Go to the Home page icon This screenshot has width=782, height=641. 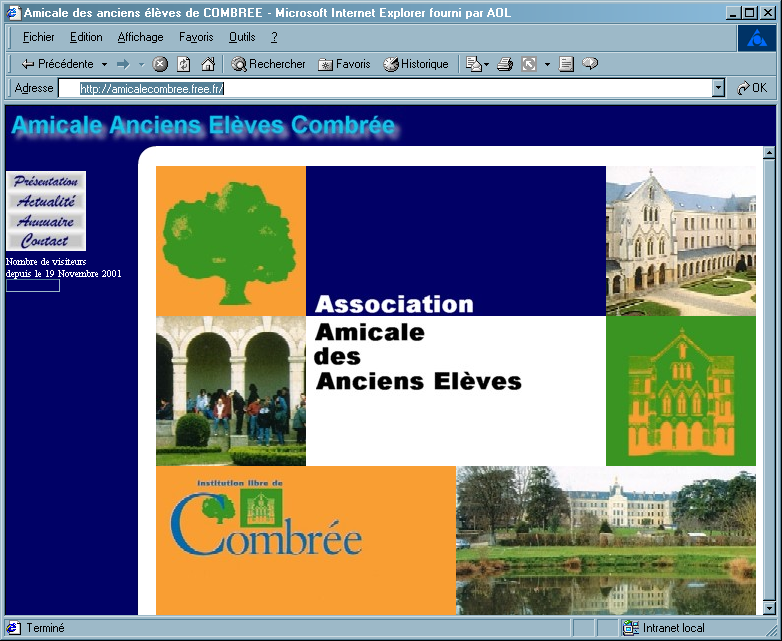pos(208,64)
